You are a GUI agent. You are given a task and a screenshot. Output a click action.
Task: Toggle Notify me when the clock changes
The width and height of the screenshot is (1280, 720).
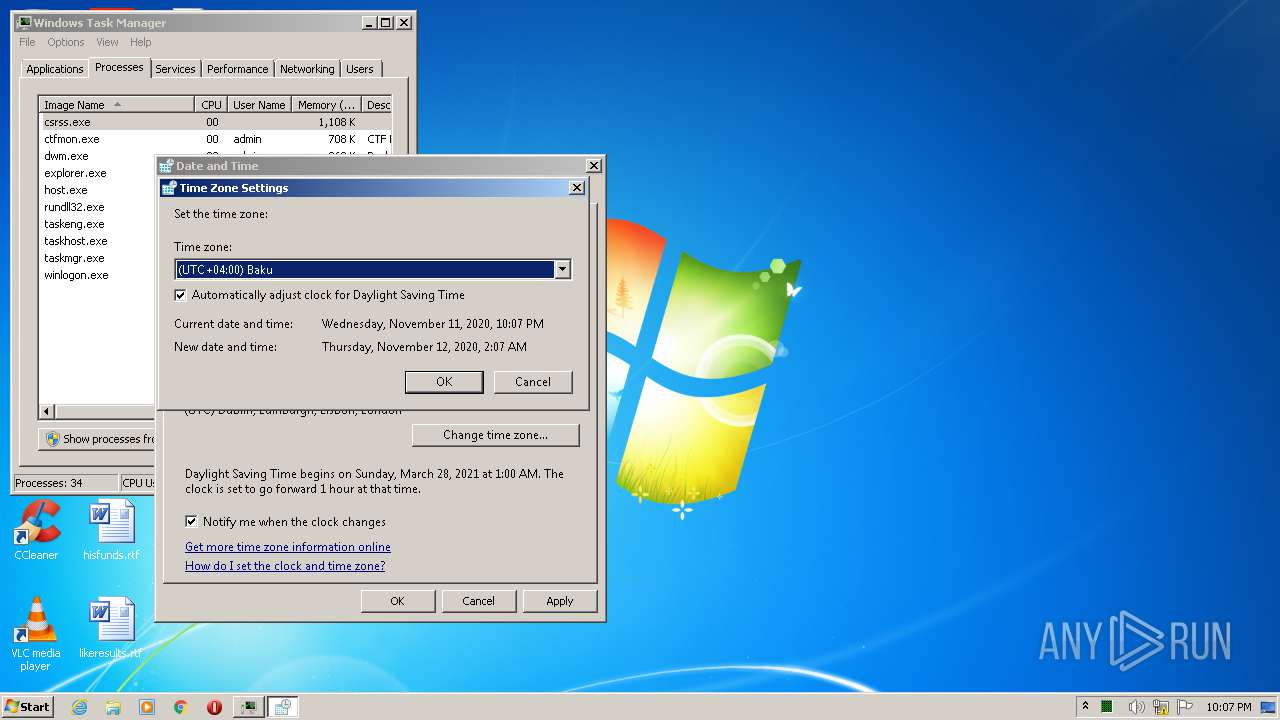[191, 522]
